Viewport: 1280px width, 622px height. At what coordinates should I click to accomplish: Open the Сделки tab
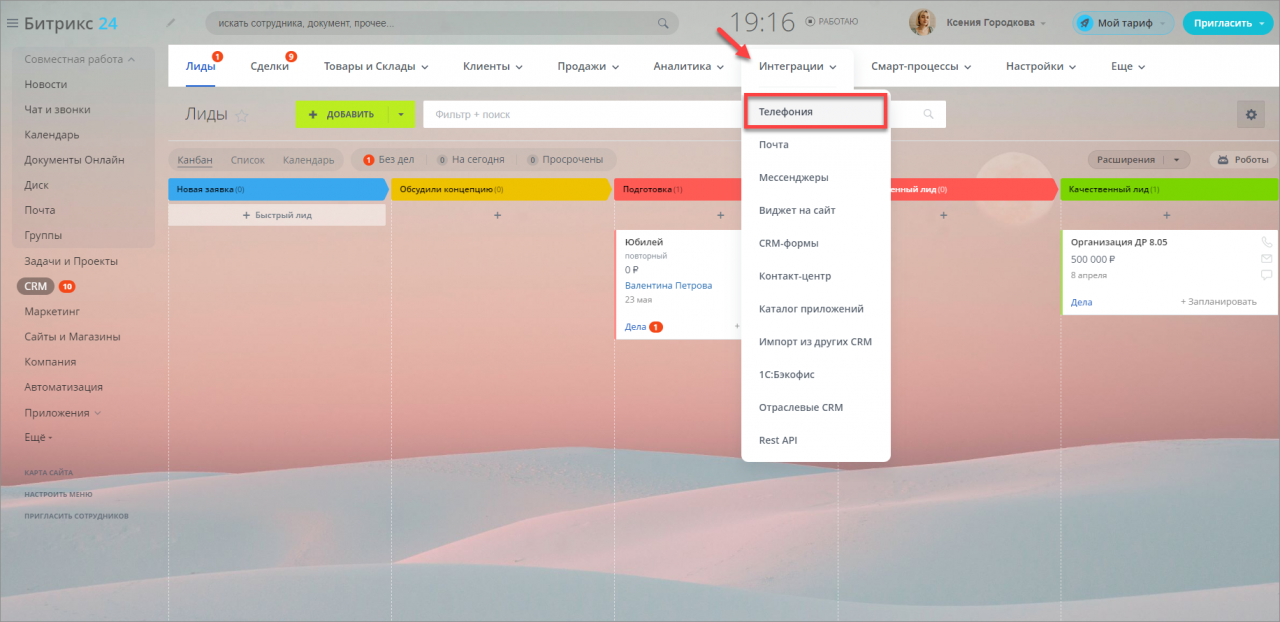tap(269, 67)
